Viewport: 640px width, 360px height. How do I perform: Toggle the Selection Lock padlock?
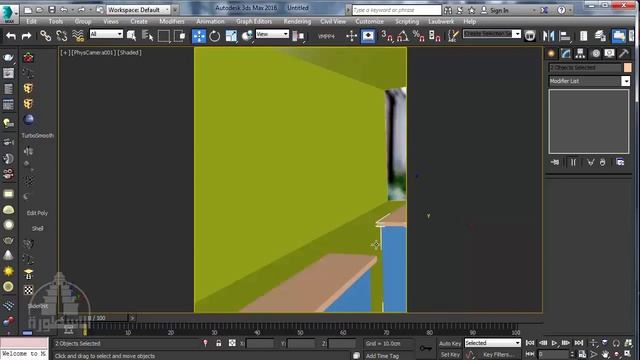pyautogui.click(x=219, y=343)
